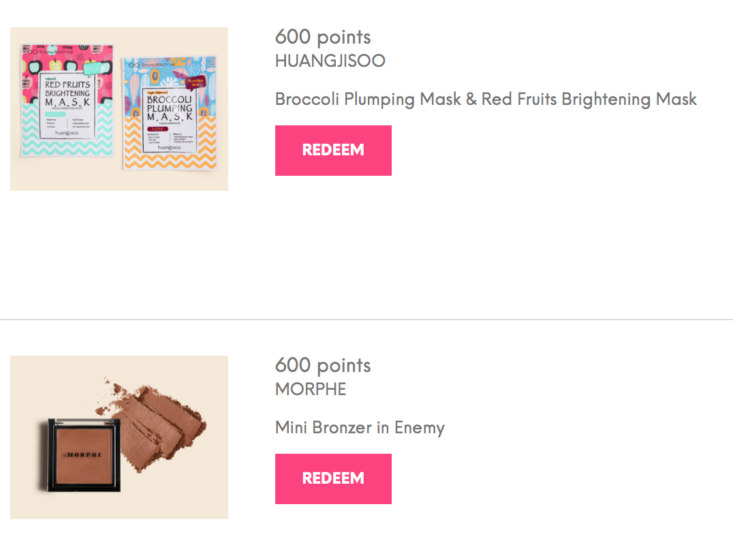This screenshot has width=733, height=560.
Task: Click the Red Fruits Brightening label on packet
Action: pos(68,100)
